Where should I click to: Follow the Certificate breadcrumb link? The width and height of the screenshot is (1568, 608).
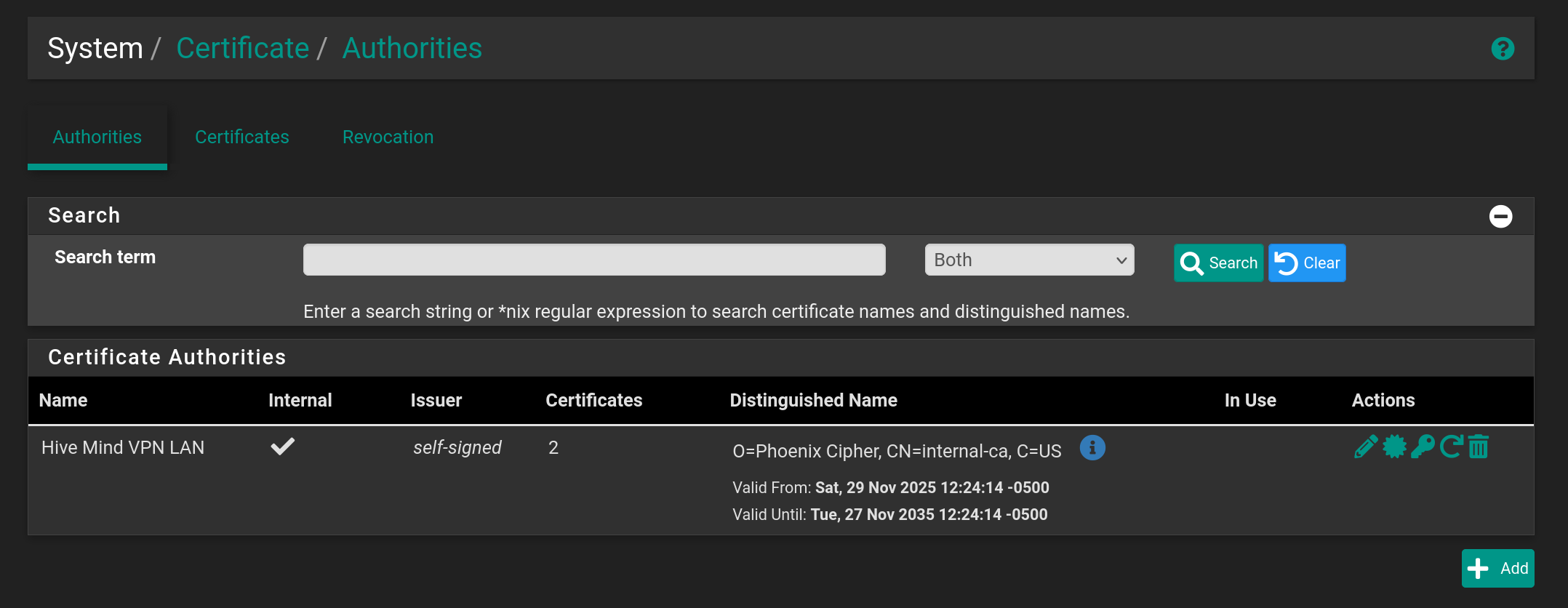click(x=242, y=49)
